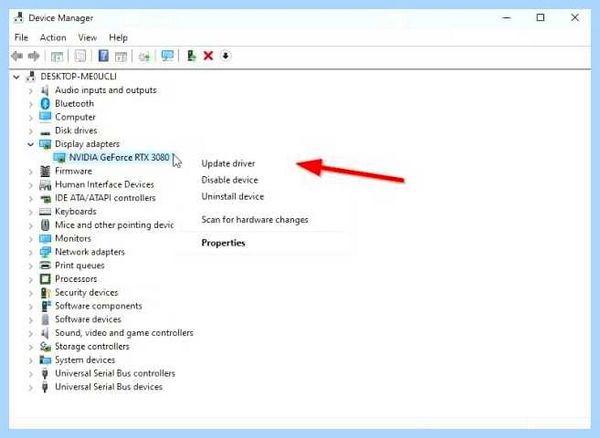600x438 pixels.
Task: Expand the Network adapters category
Action: pos(31,252)
